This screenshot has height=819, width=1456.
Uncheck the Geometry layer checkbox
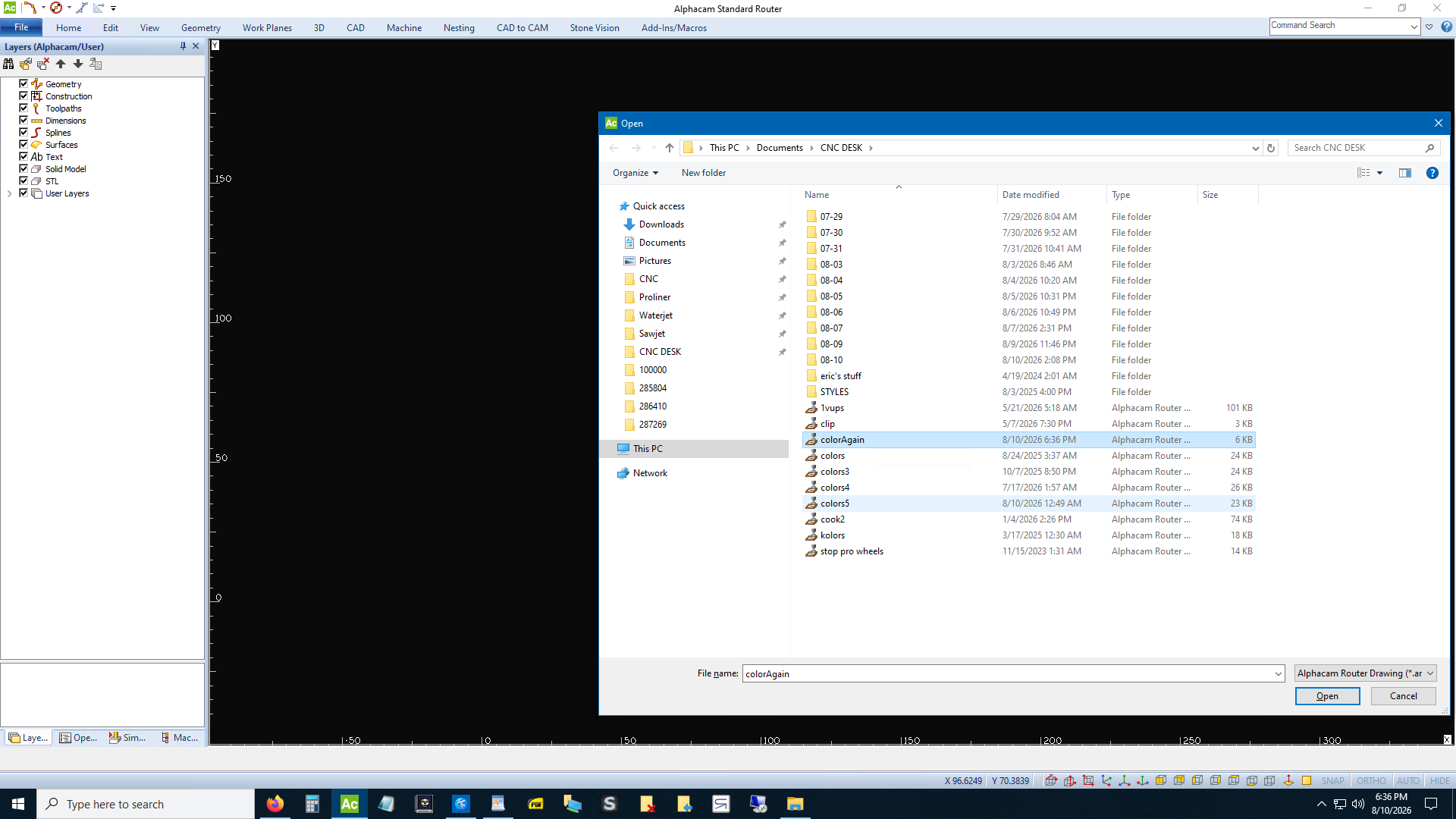coord(24,84)
